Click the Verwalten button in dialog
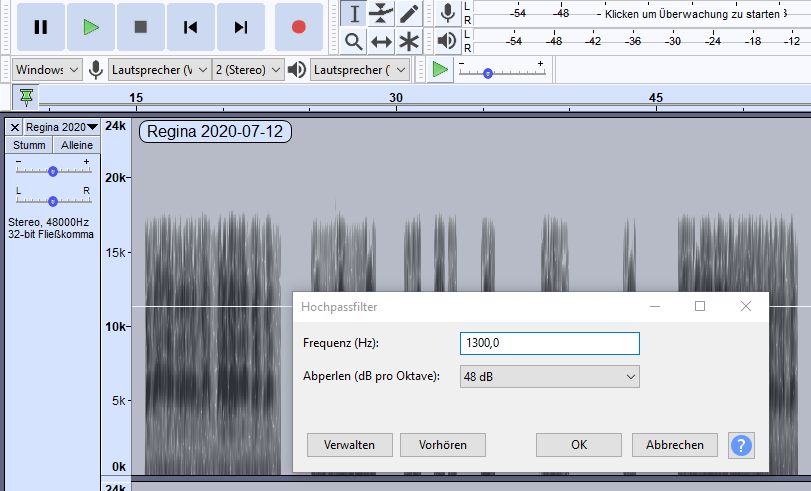811x491 pixels. tap(349, 445)
